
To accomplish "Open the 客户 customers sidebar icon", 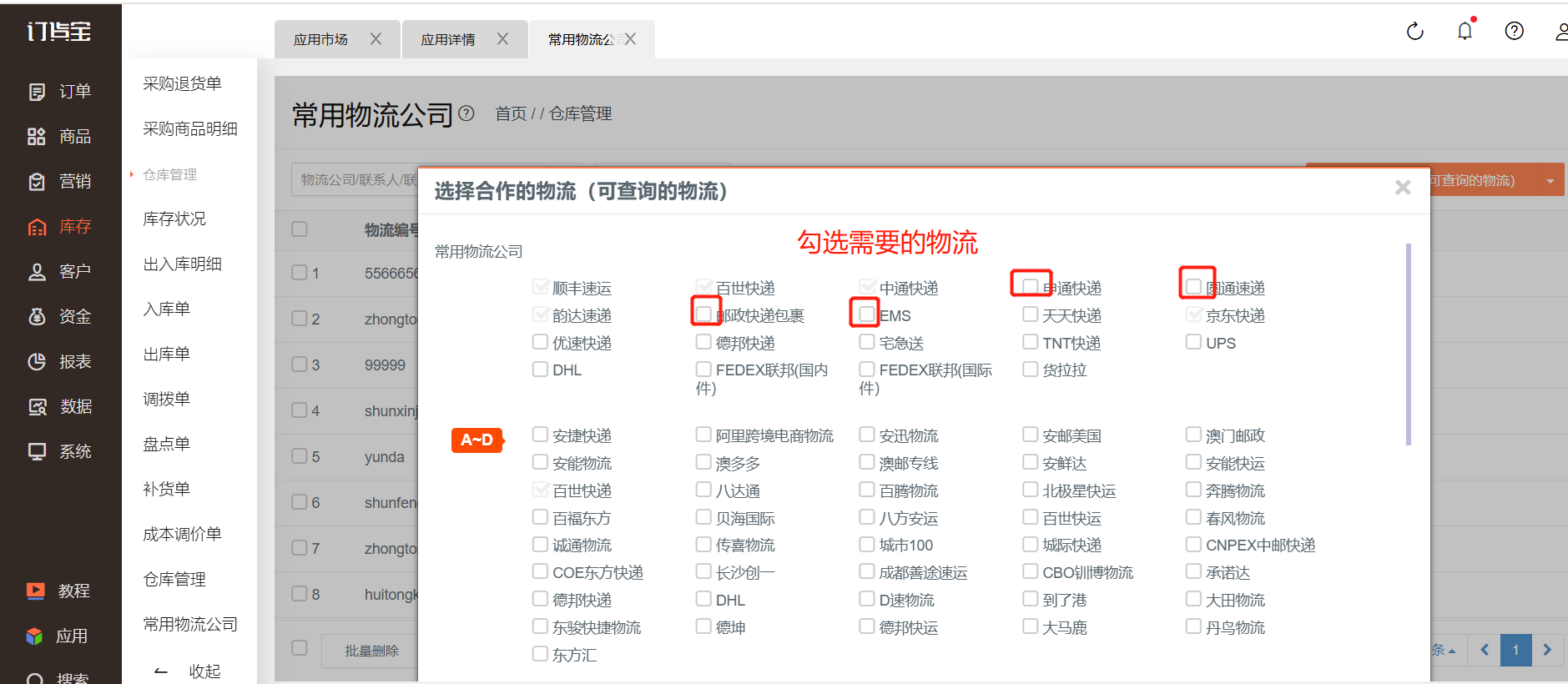I will point(37,272).
